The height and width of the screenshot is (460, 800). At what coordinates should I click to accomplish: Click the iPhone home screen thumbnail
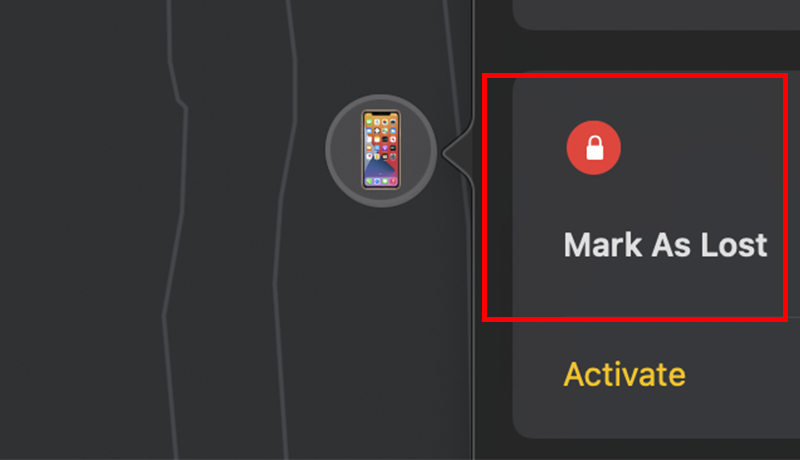point(381,150)
